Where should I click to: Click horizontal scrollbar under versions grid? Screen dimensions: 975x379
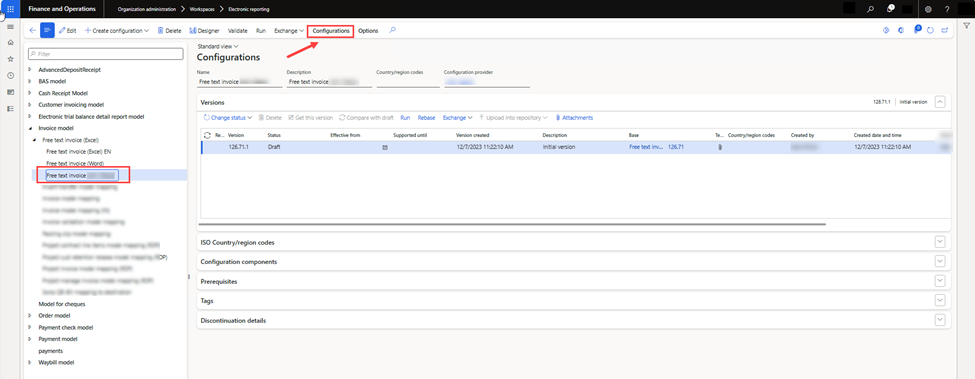(512, 224)
